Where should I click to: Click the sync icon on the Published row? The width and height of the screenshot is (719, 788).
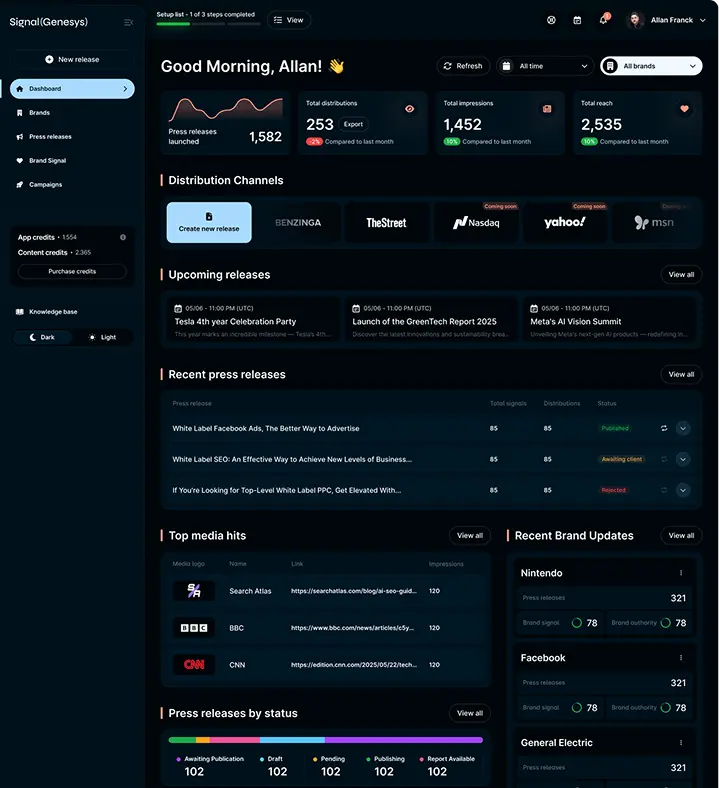(x=664, y=428)
